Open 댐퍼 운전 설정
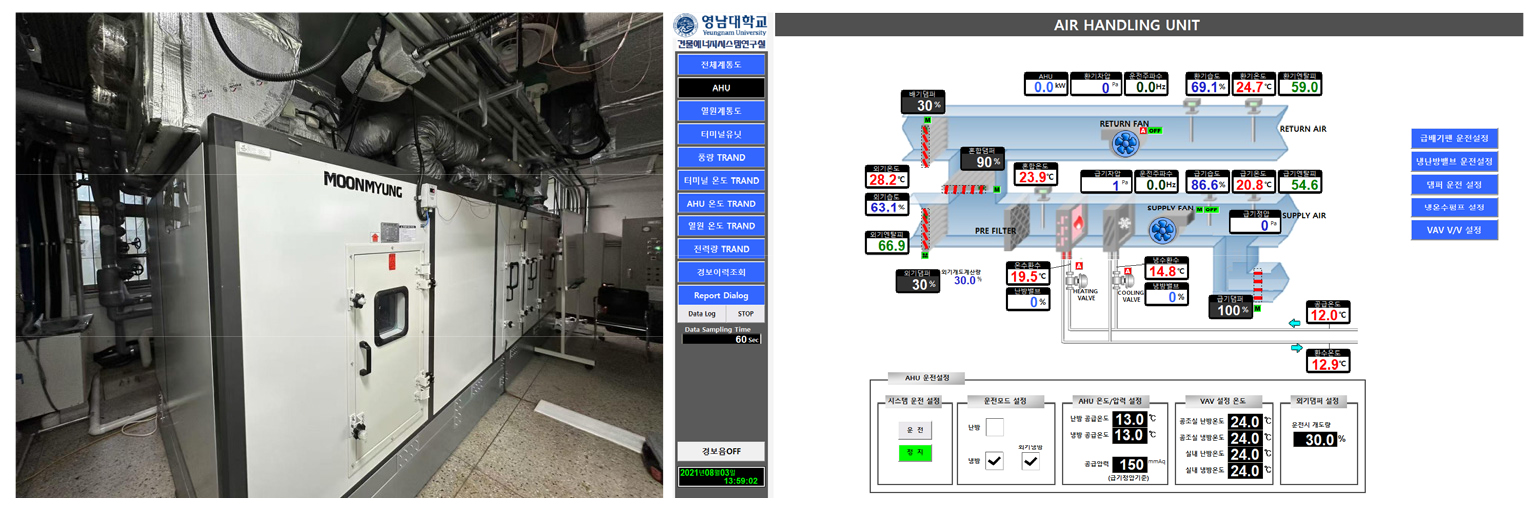The width and height of the screenshot is (1539, 514). [x=1454, y=184]
